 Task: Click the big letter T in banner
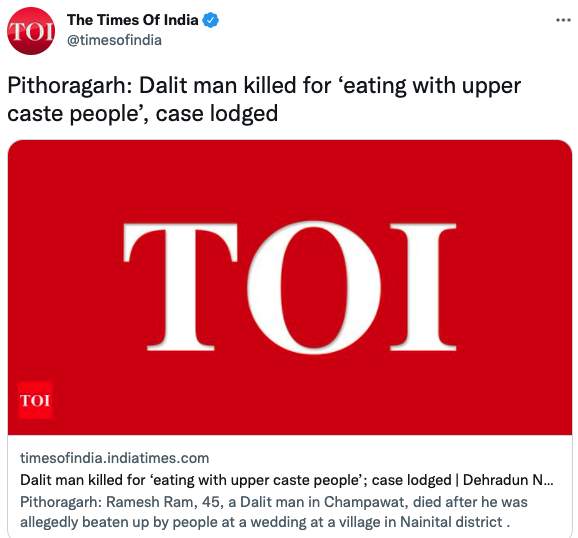180,287
